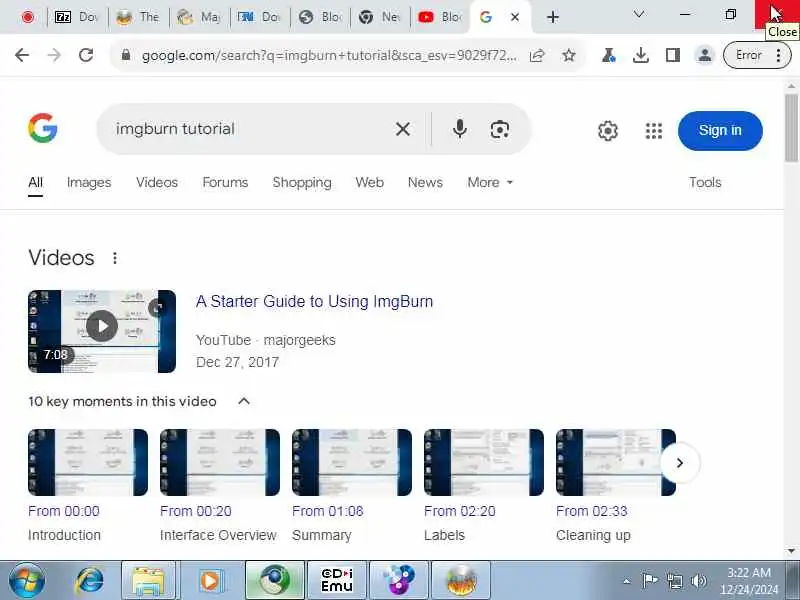This screenshot has height=600, width=800.
Task: Open search Tools options
Action: (705, 183)
